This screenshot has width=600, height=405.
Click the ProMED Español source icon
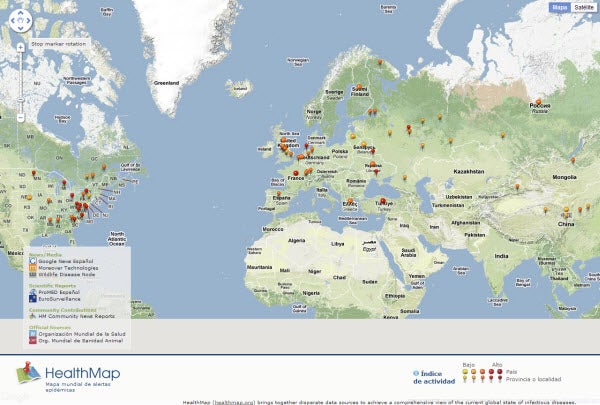coord(33,292)
